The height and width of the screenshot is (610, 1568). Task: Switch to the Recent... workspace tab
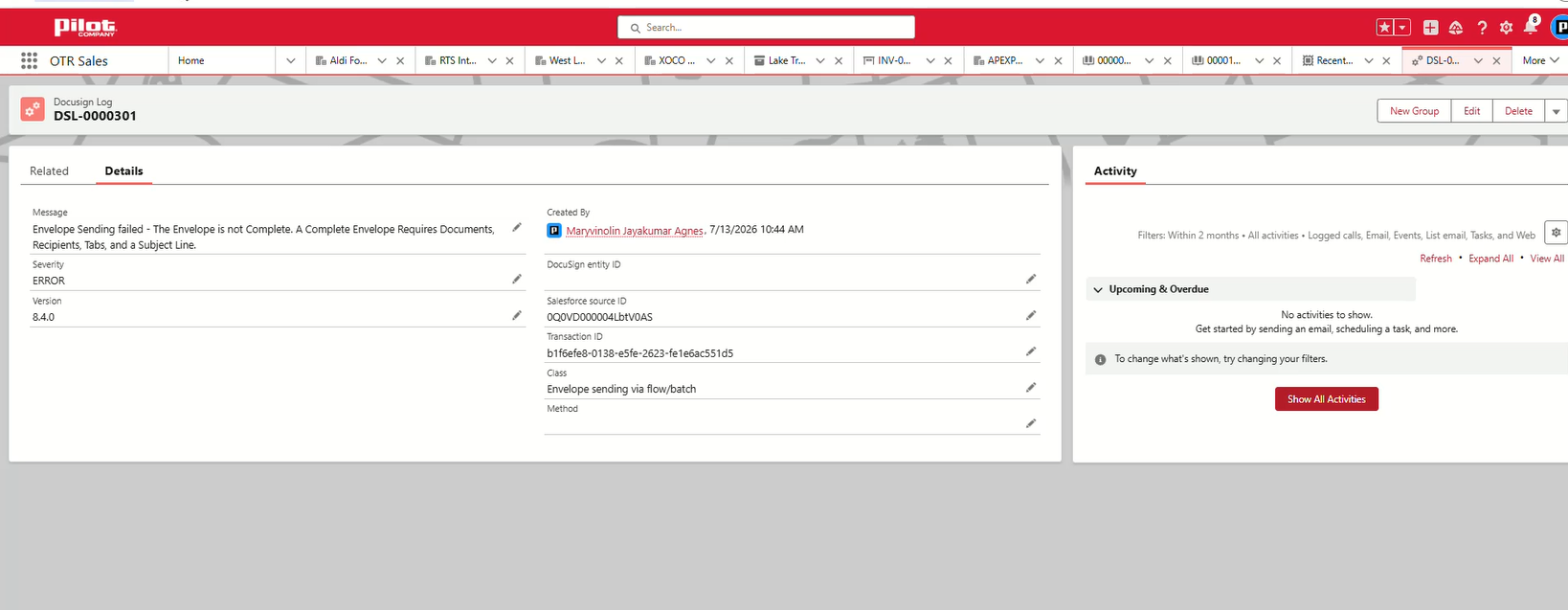tap(1328, 60)
